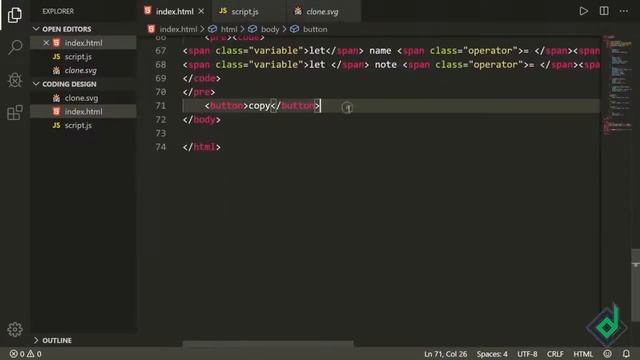The height and width of the screenshot is (360, 640).
Task: Click line number 71 in gutter
Action: click(x=161, y=106)
